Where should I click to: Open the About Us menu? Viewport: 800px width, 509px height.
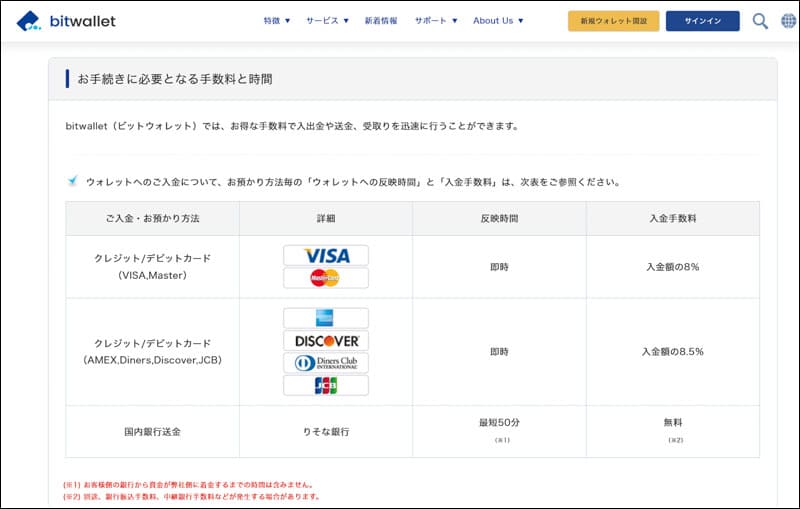click(498, 21)
